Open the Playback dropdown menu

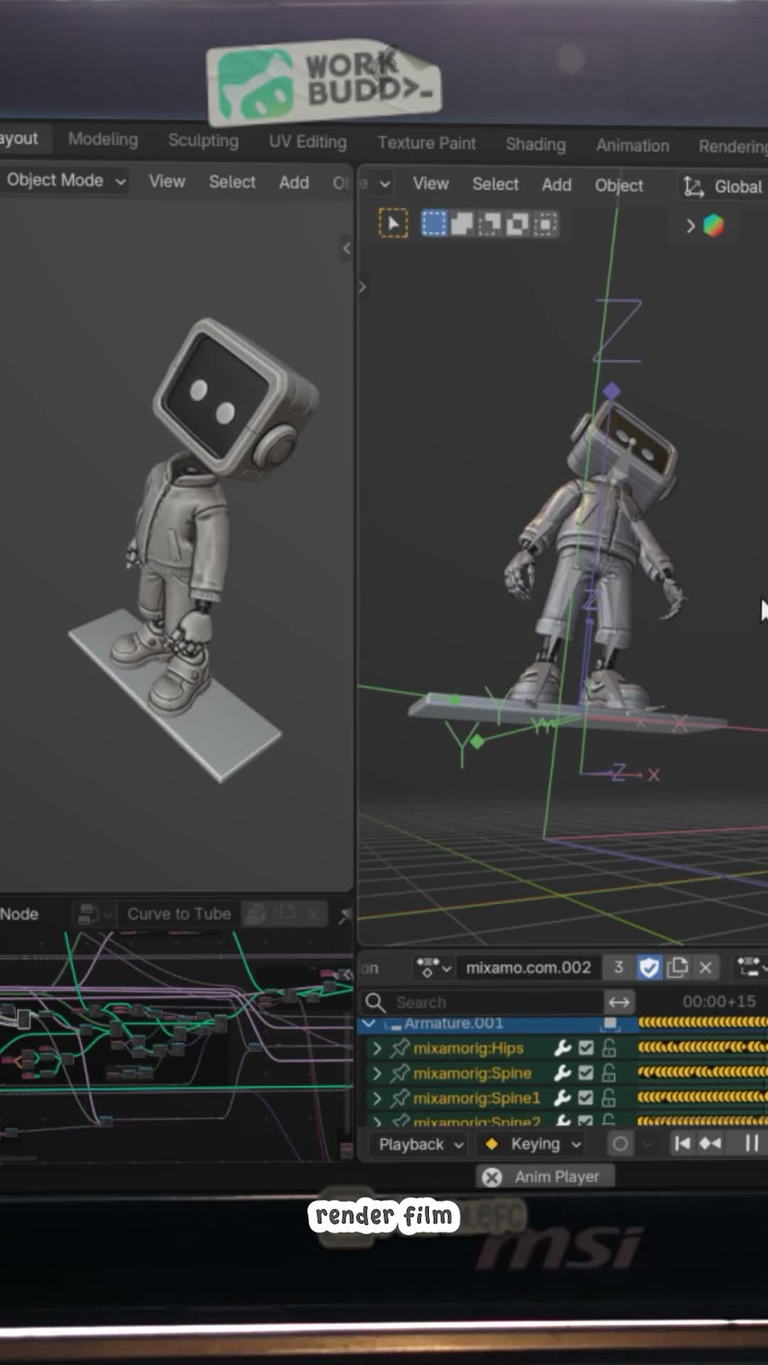pos(420,1144)
